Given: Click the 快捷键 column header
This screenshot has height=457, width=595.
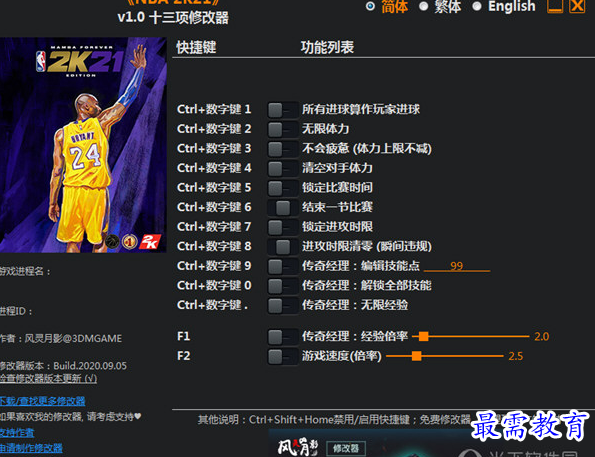Looking at the screenshot, I should pos(196,47).
